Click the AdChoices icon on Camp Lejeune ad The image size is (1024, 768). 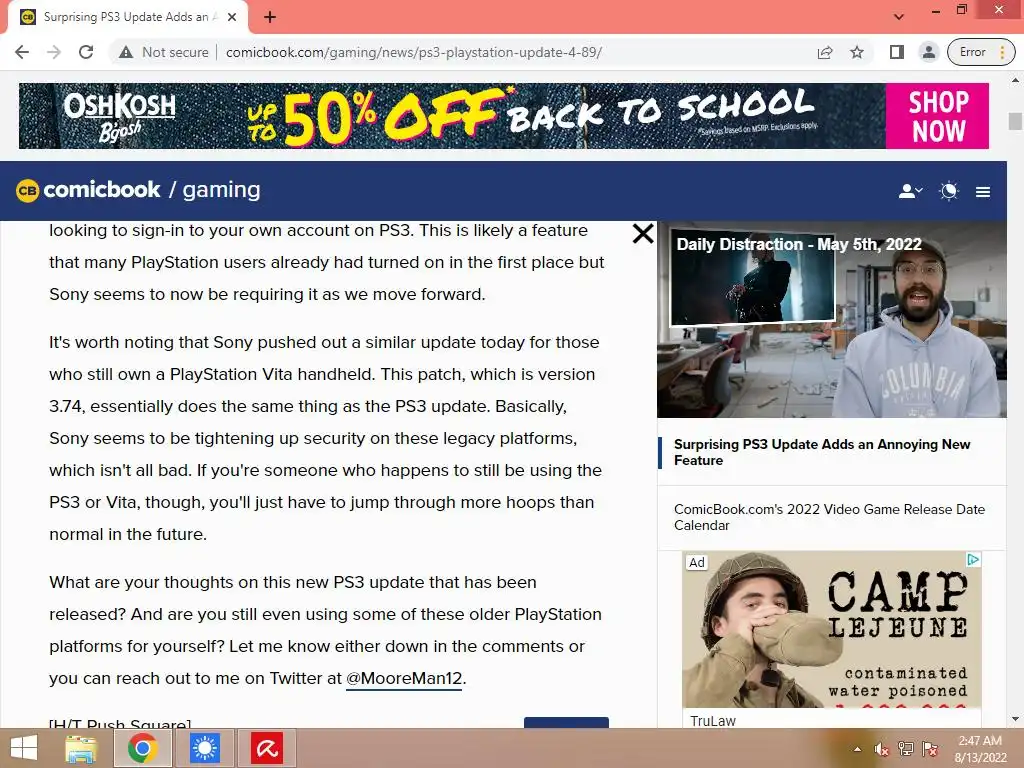tap(973, 560)
